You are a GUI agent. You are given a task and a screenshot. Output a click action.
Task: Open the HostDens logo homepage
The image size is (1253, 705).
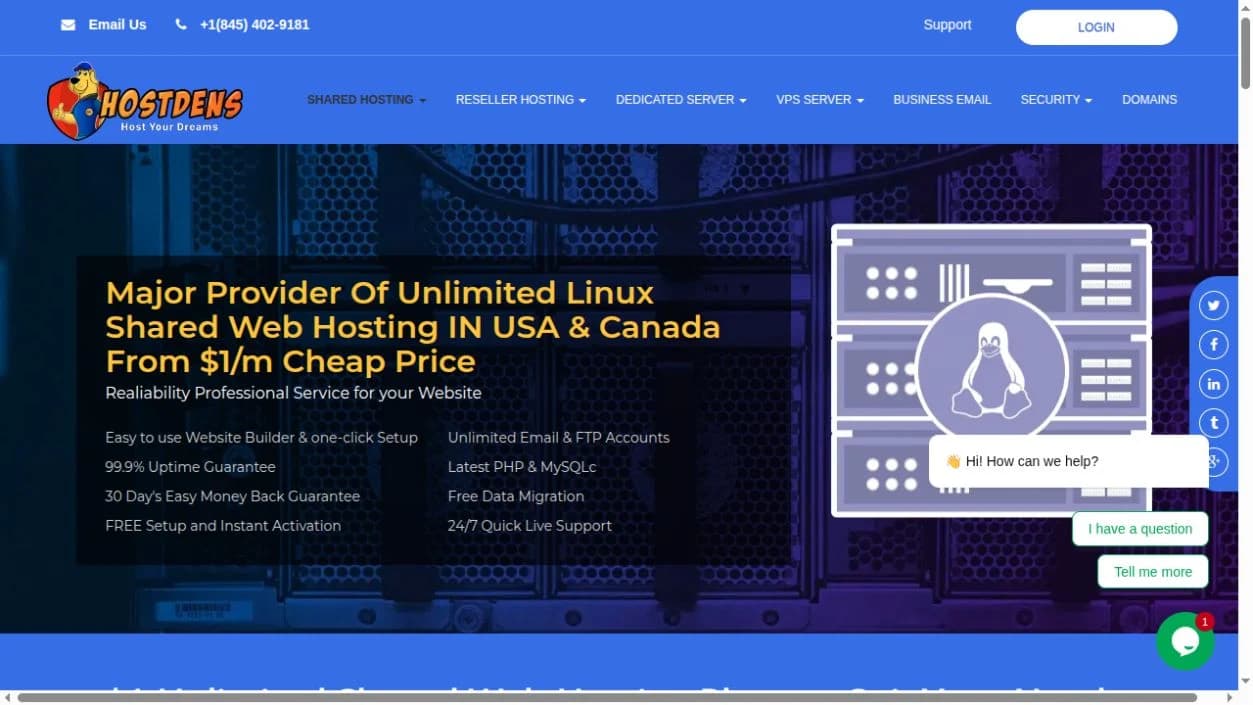145,101
